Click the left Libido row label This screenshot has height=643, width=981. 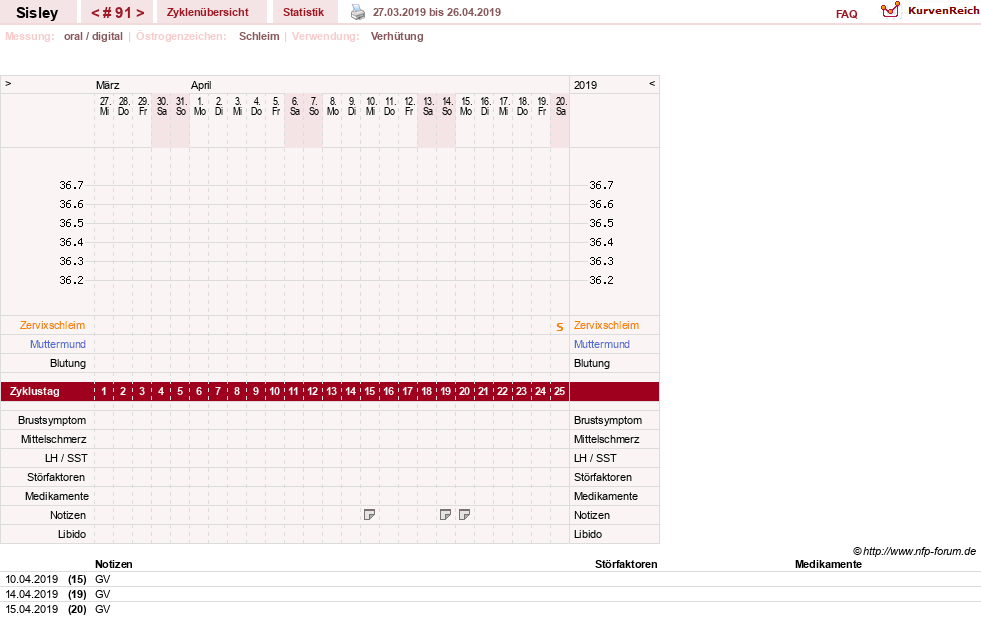[x=72, y=534]
